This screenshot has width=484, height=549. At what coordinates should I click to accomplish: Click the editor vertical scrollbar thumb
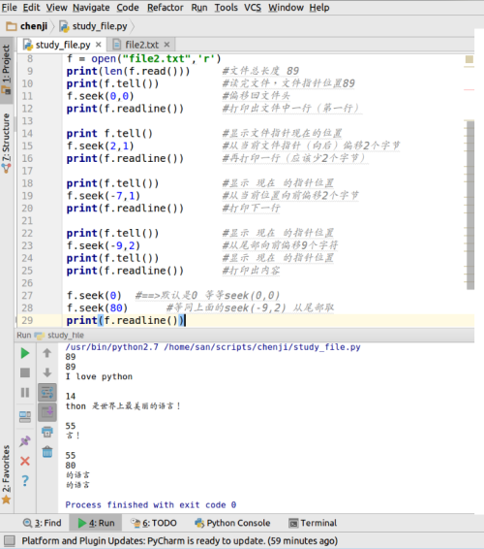point(470,205)
